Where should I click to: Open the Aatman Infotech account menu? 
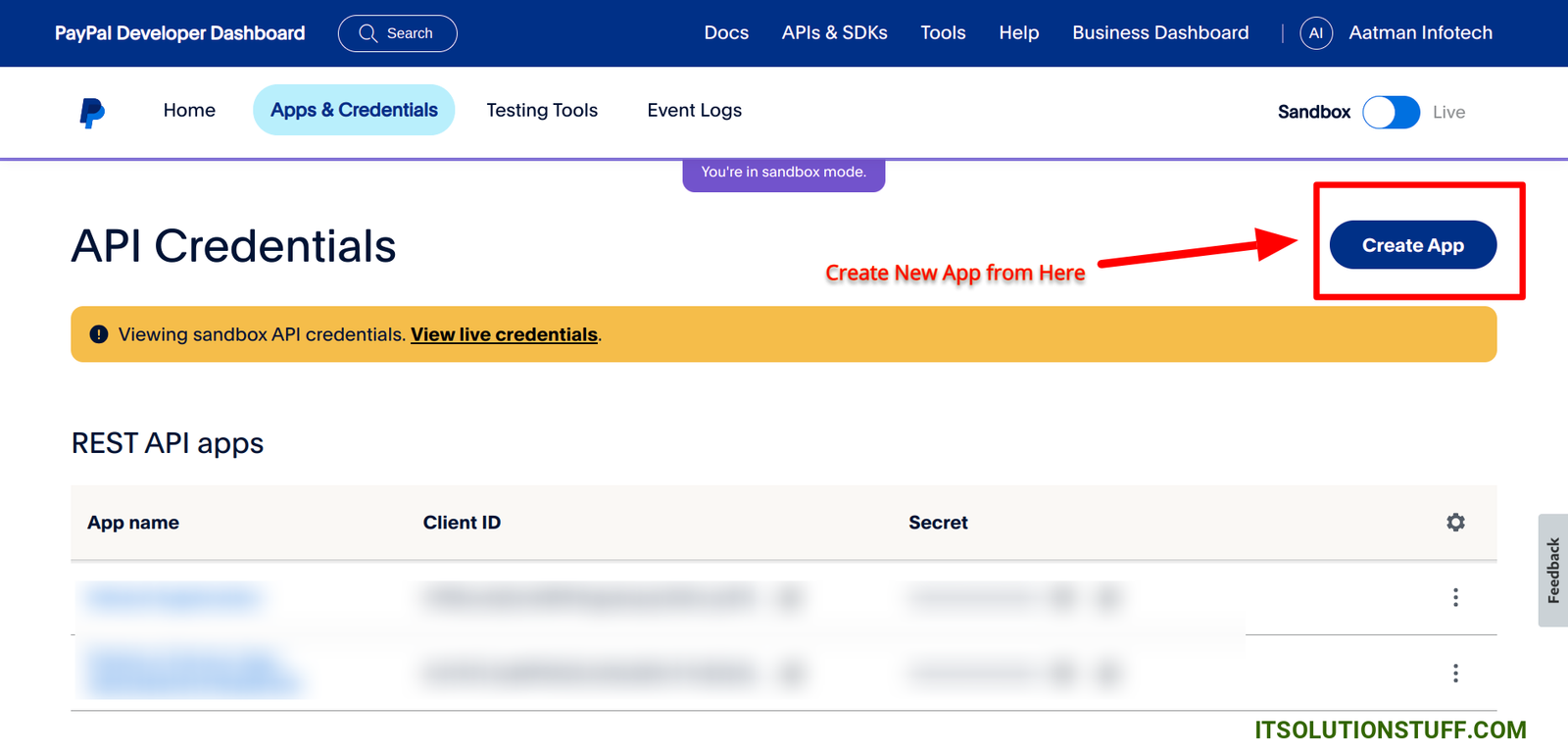pos(1420,33)
